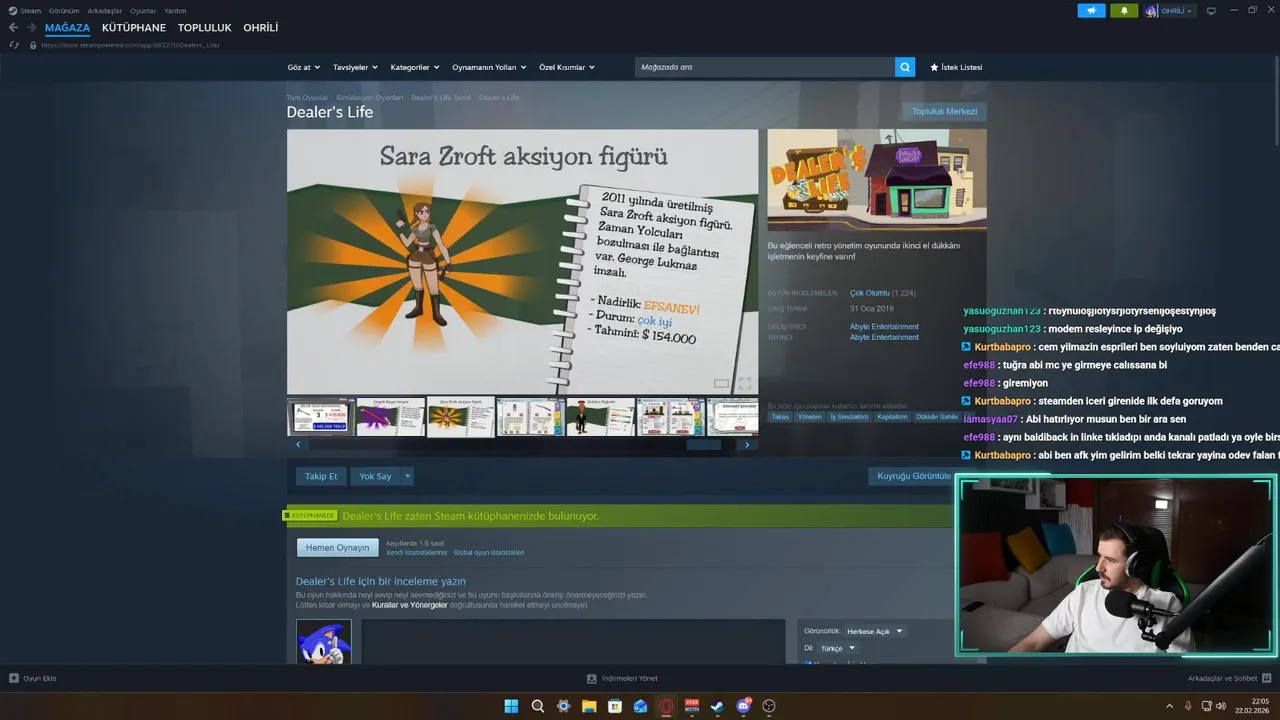Open dropdown arrow beside Yok Say
Viewport: 1280px width, 720px height.
point(407,476)
